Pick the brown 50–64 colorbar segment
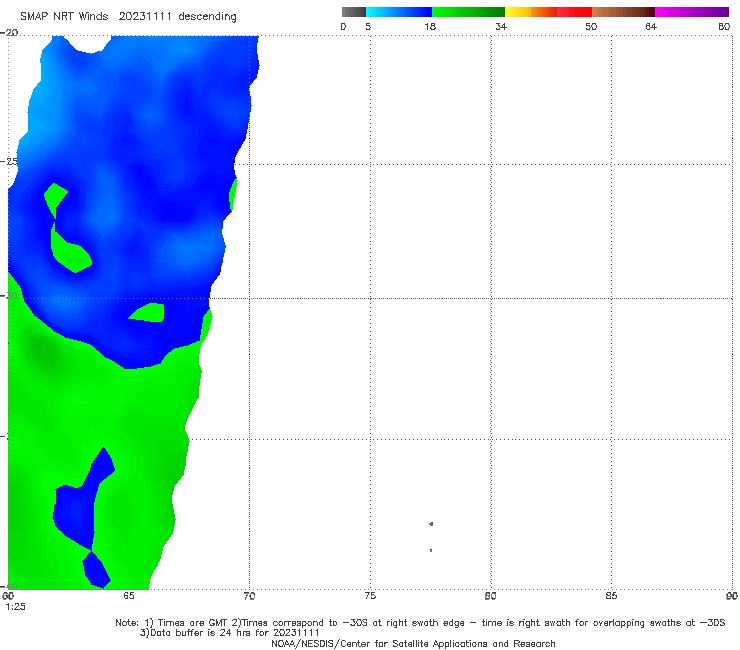The height and width of the screenshot is (650, 740). (623, 12)
